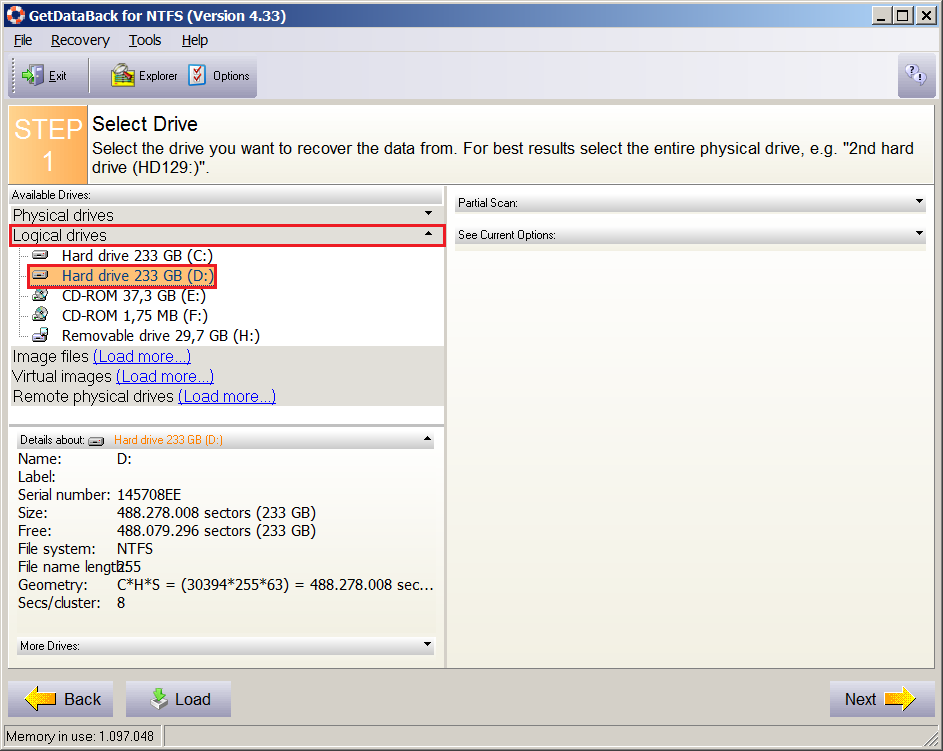Select CD-ROM 1,75 MB (F:)
The width and height of the screenshot is (943, 751).
click(135, 316)
